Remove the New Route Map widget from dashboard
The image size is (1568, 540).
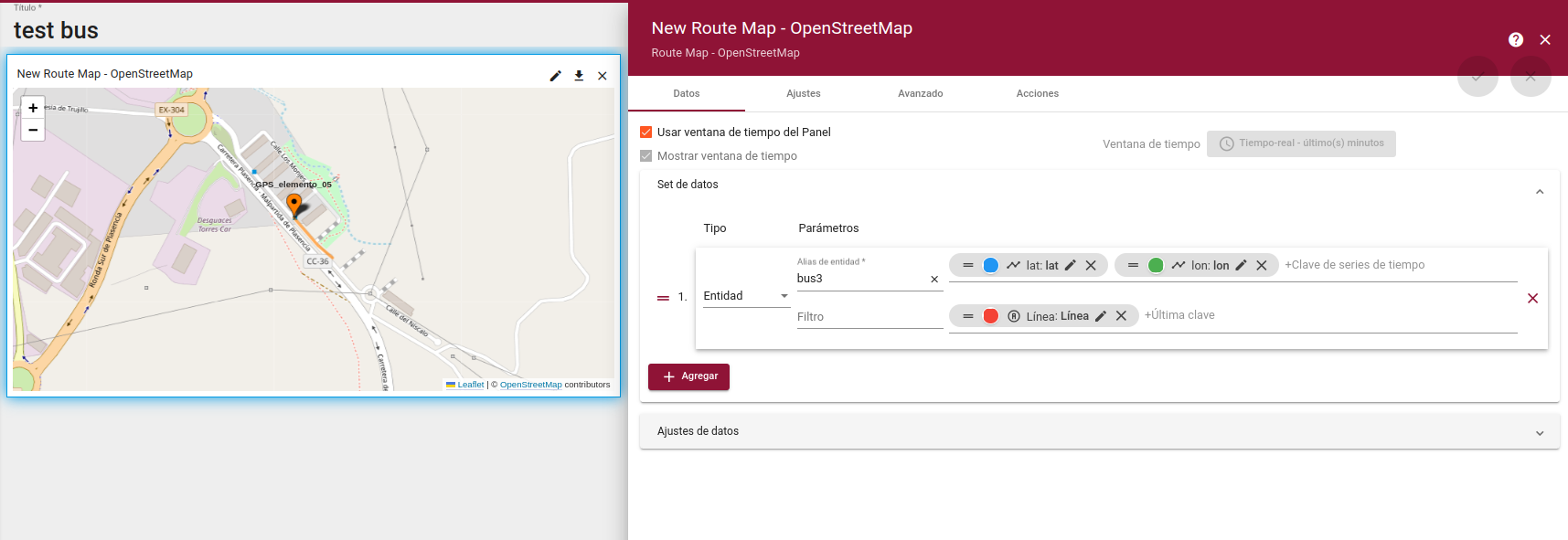pos(603,76)
